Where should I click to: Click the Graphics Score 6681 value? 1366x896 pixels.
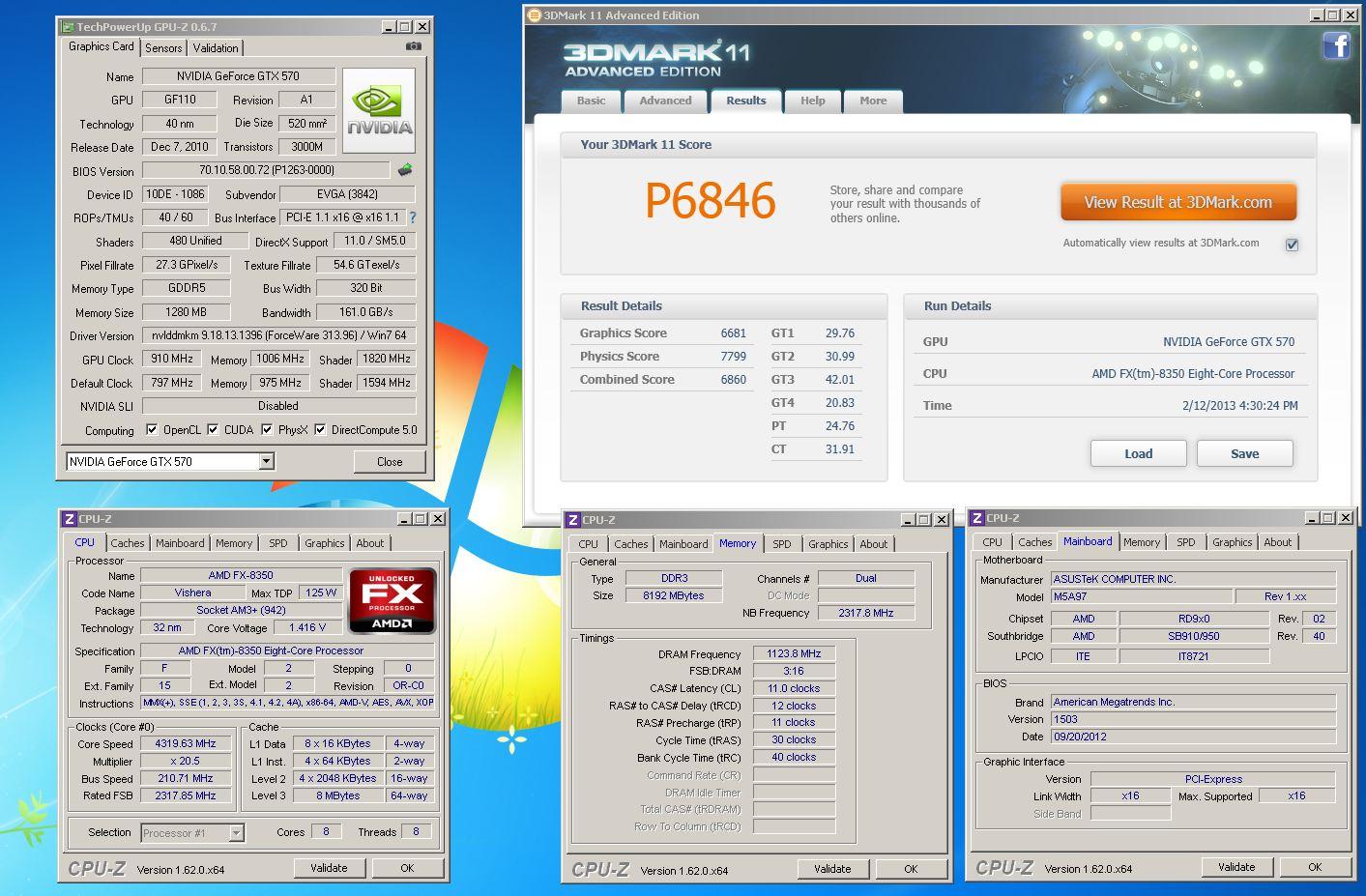[x=734, y=332]
